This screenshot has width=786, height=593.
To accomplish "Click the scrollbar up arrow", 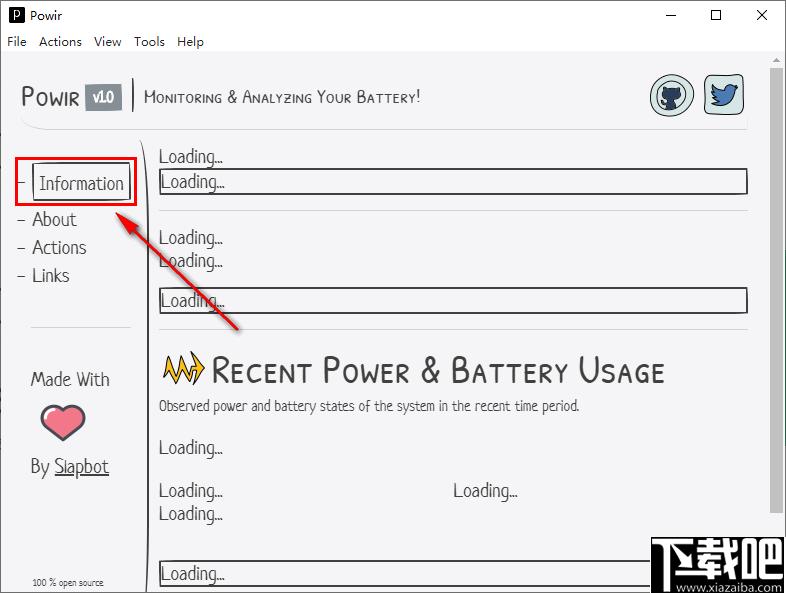I will (776, 60).
